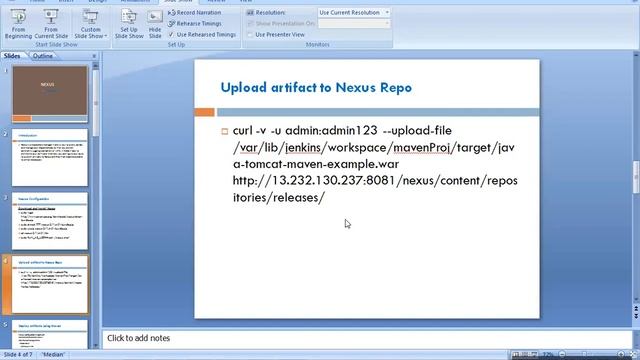Select slide 1 NEXUS thumbnail
The image size is (640, 360).
pos(50,94)
